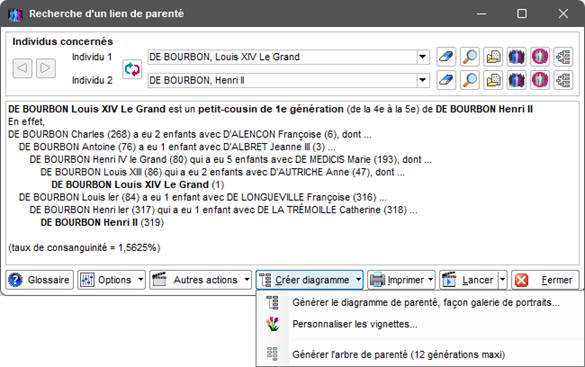Click the Individu 1 name field

282,57
